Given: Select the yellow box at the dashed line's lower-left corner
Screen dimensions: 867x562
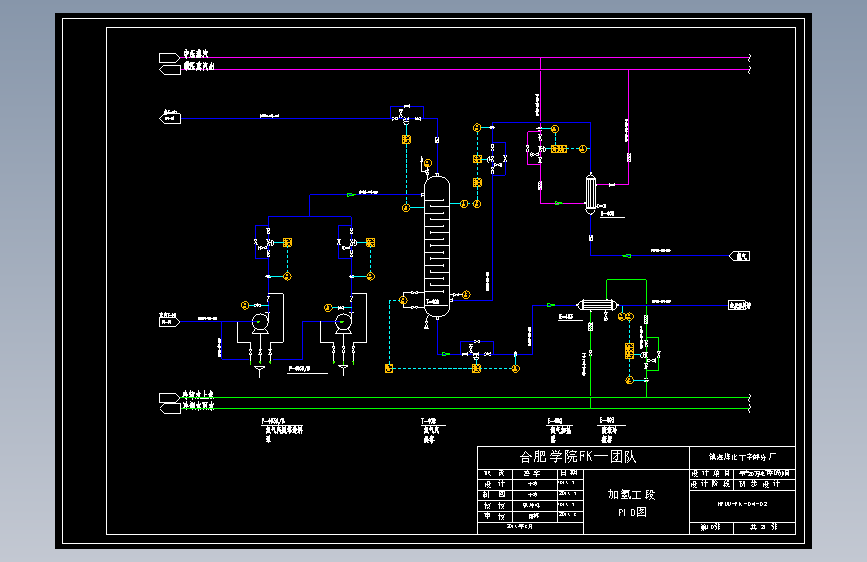Looking at the screenshot, I should [389, 368].
